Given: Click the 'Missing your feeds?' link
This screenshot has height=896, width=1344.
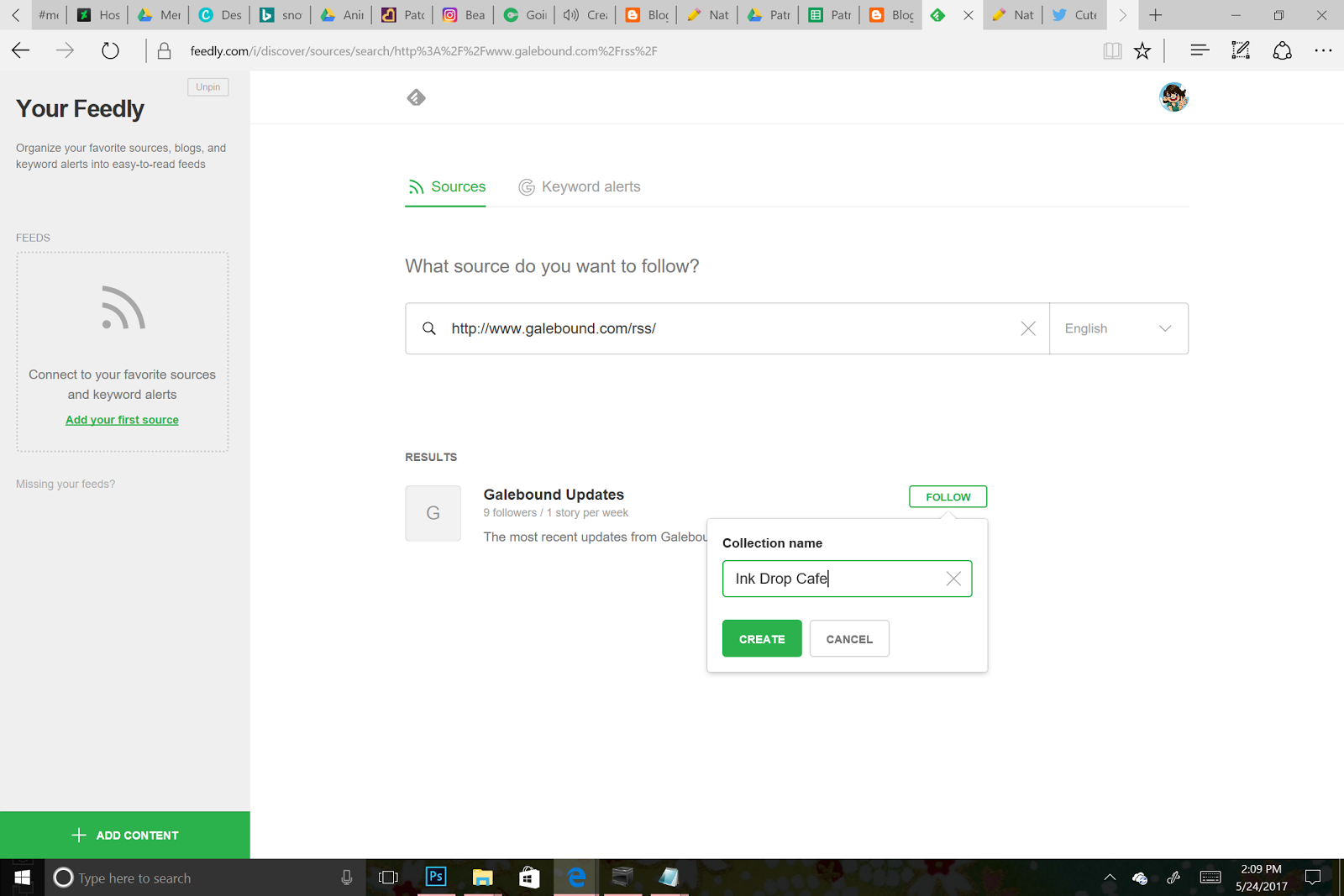Looking at the screenshot, I should point(66,484).
